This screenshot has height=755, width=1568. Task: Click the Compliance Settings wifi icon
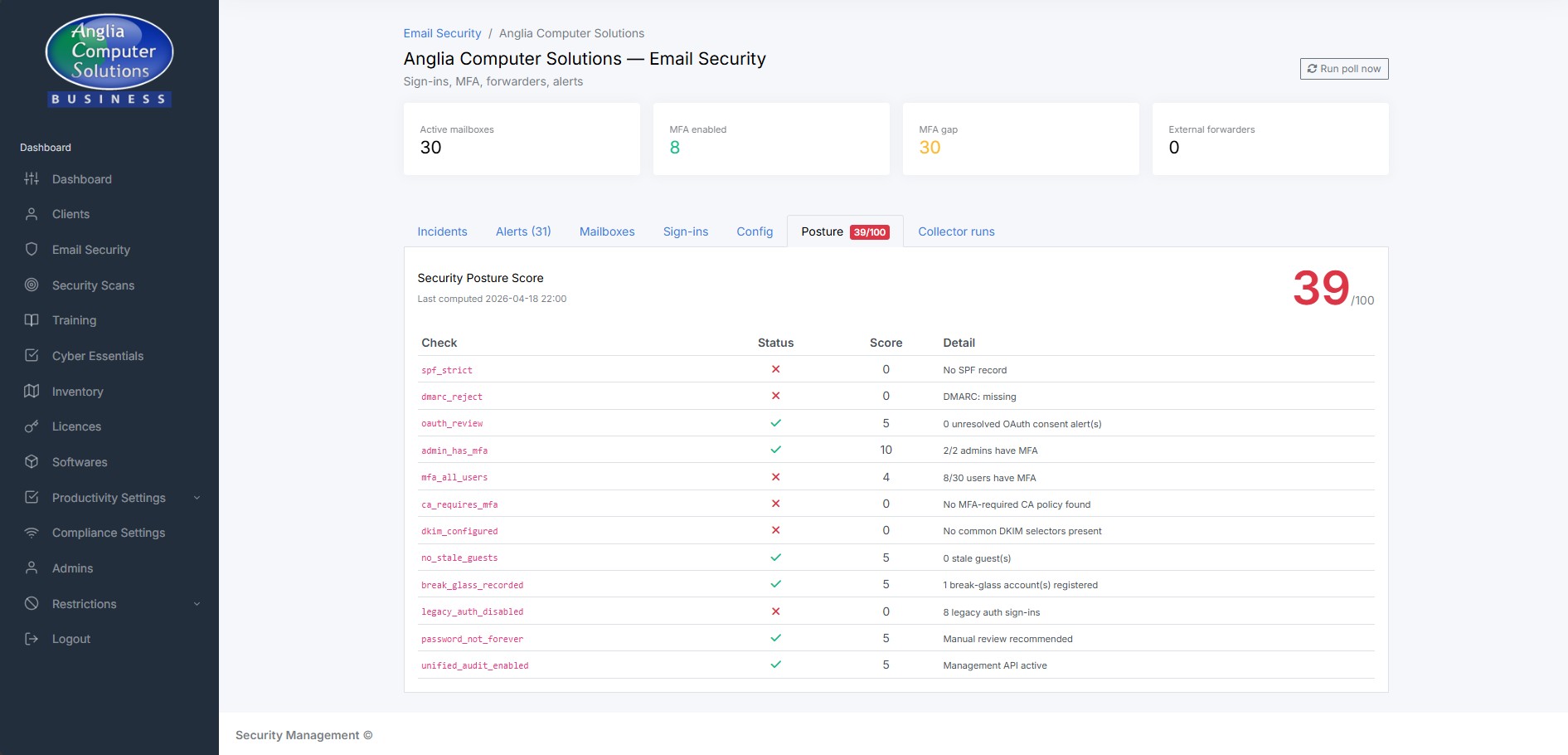coord(32,533)
